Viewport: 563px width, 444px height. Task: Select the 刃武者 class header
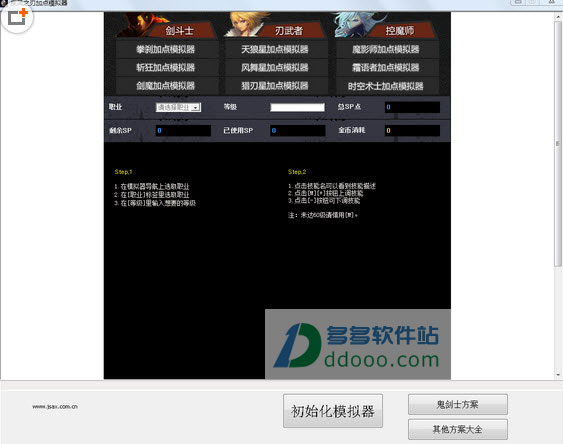(x=288, y=31)
